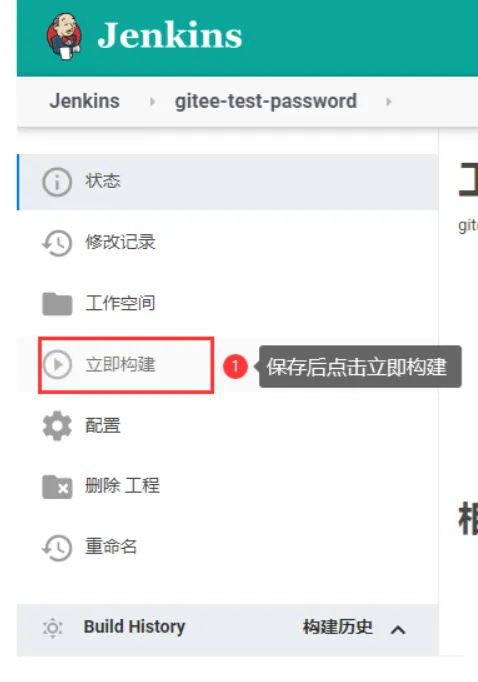Click the Jenkins butler logo icon
The image size is (478, 682).
[x=64, y=36]
